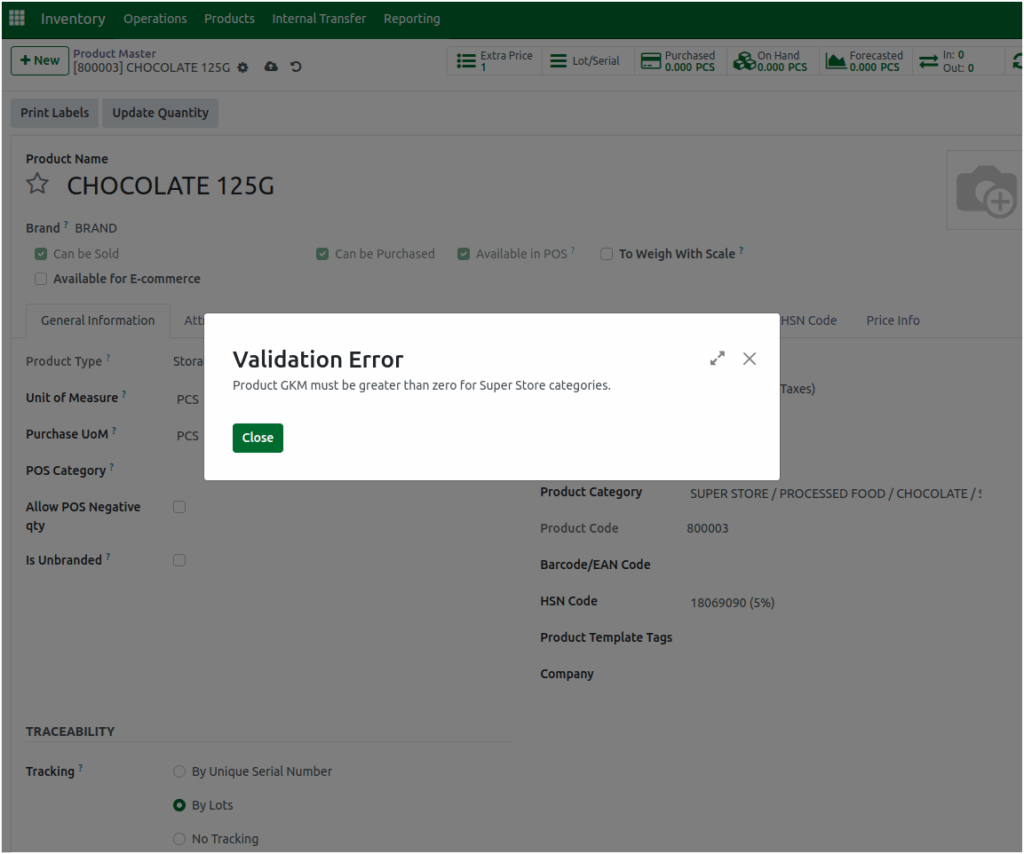Image resolution: width=1024 pixels, height=854 pixels.
Task: Choose No Tracking option
Action: click(x=179, y=839)
